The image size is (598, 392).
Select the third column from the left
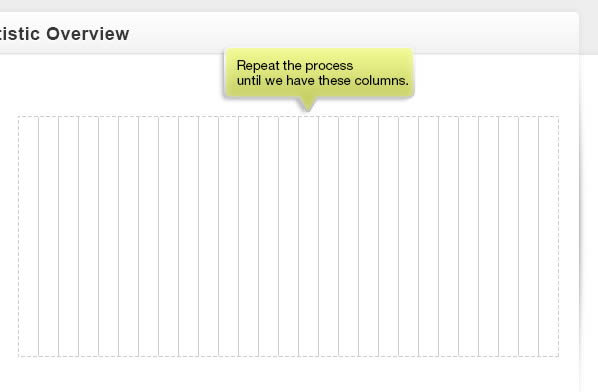(x=68, y=236)
